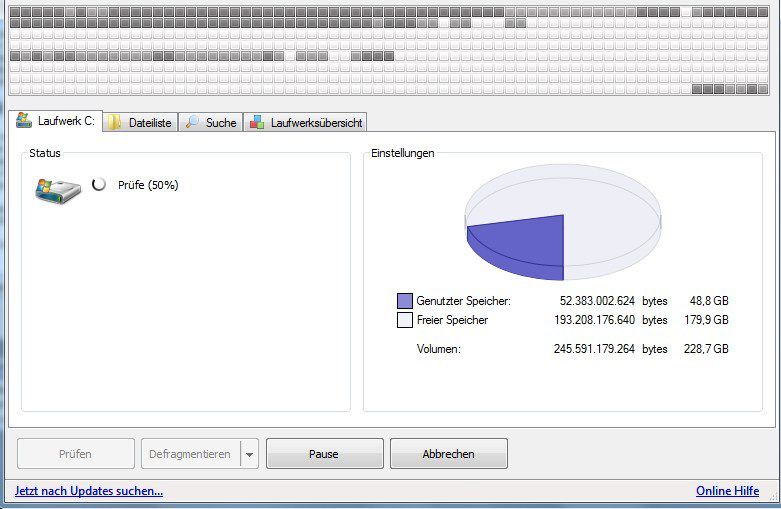The height and width of the screenshot is (509, 781).
Task: Click the 48,8 GB value
Action: 709,301
